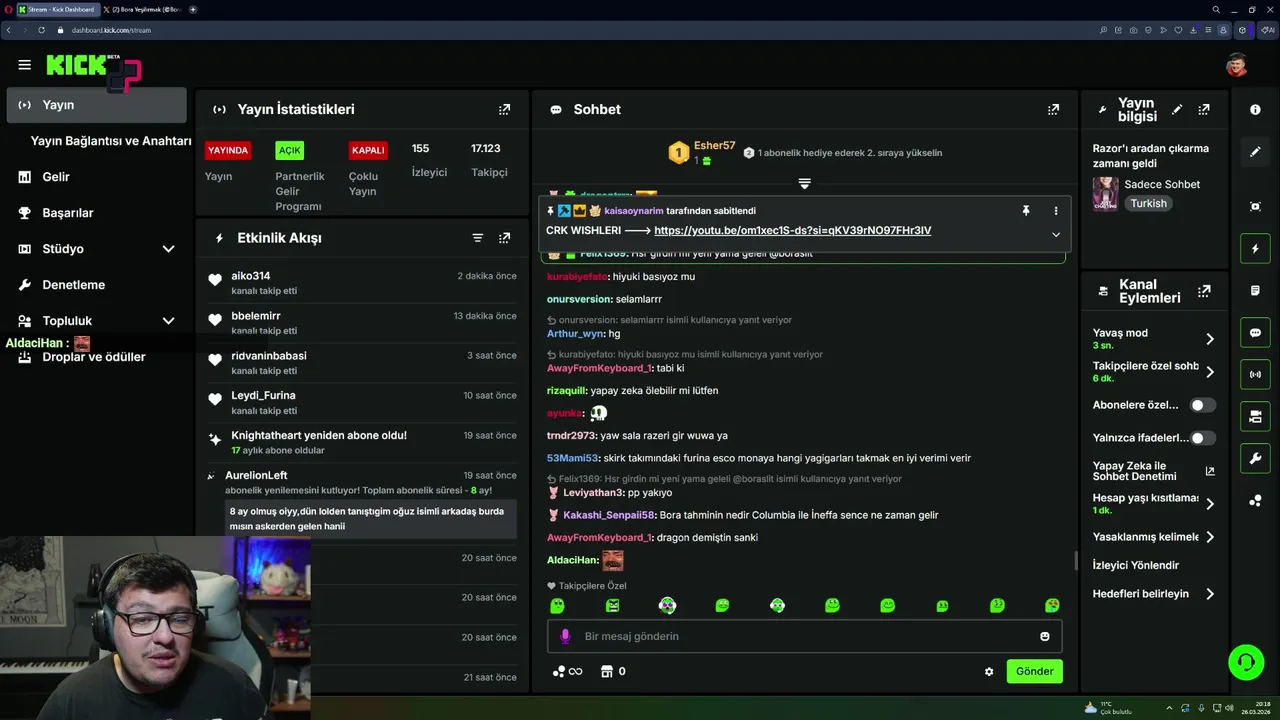Click the channel points icon with infinity symbol
This screenshot has width=1280, height=720.
coord(567,671)
